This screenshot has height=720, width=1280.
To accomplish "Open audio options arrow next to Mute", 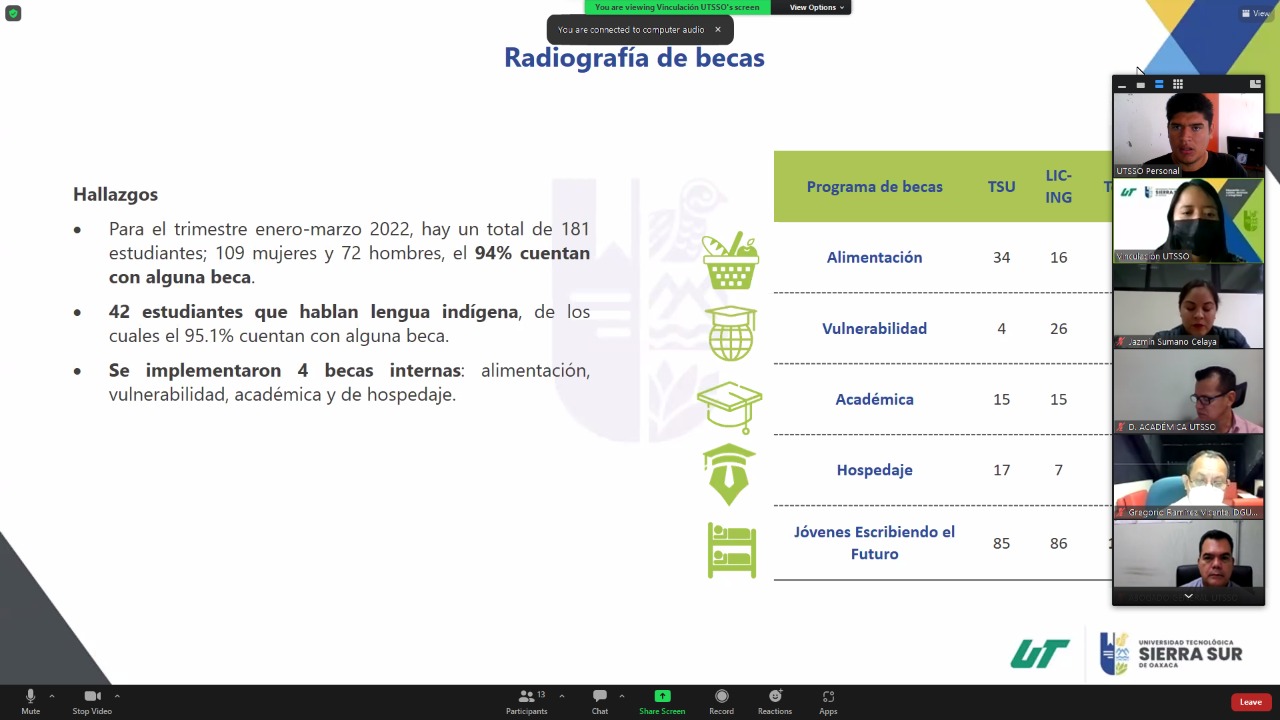I will point(52,696).
